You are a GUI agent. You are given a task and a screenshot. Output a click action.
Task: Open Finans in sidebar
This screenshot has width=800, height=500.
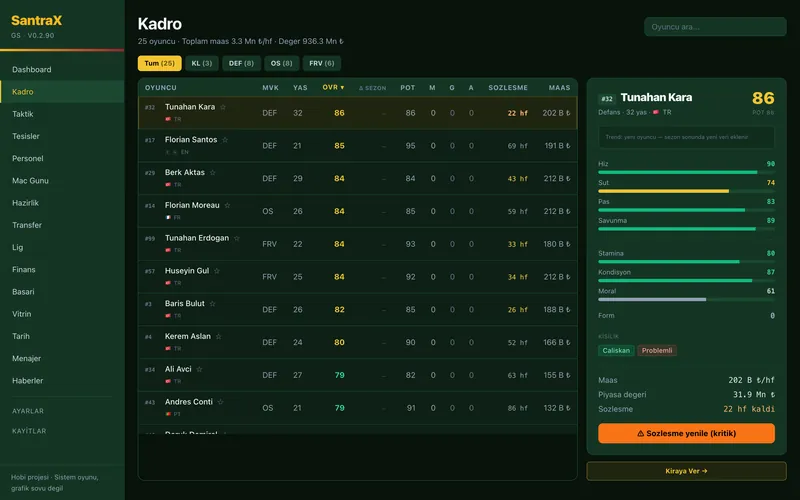[62, 269]
